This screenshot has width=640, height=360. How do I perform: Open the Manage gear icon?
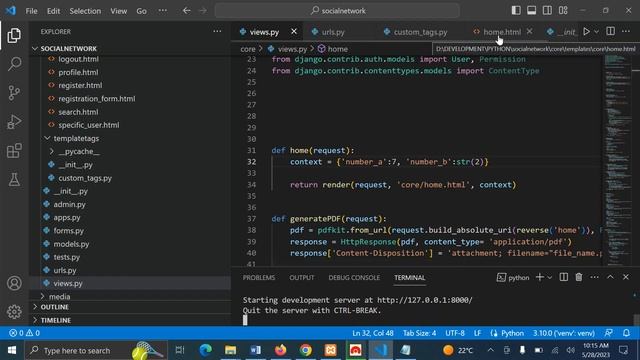tap(14, 312)
